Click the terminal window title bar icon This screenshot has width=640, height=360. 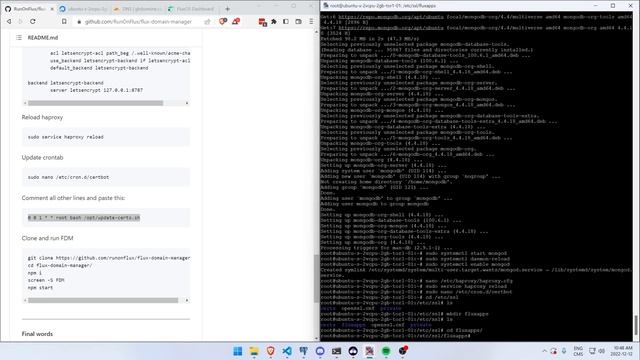(325, 6)
